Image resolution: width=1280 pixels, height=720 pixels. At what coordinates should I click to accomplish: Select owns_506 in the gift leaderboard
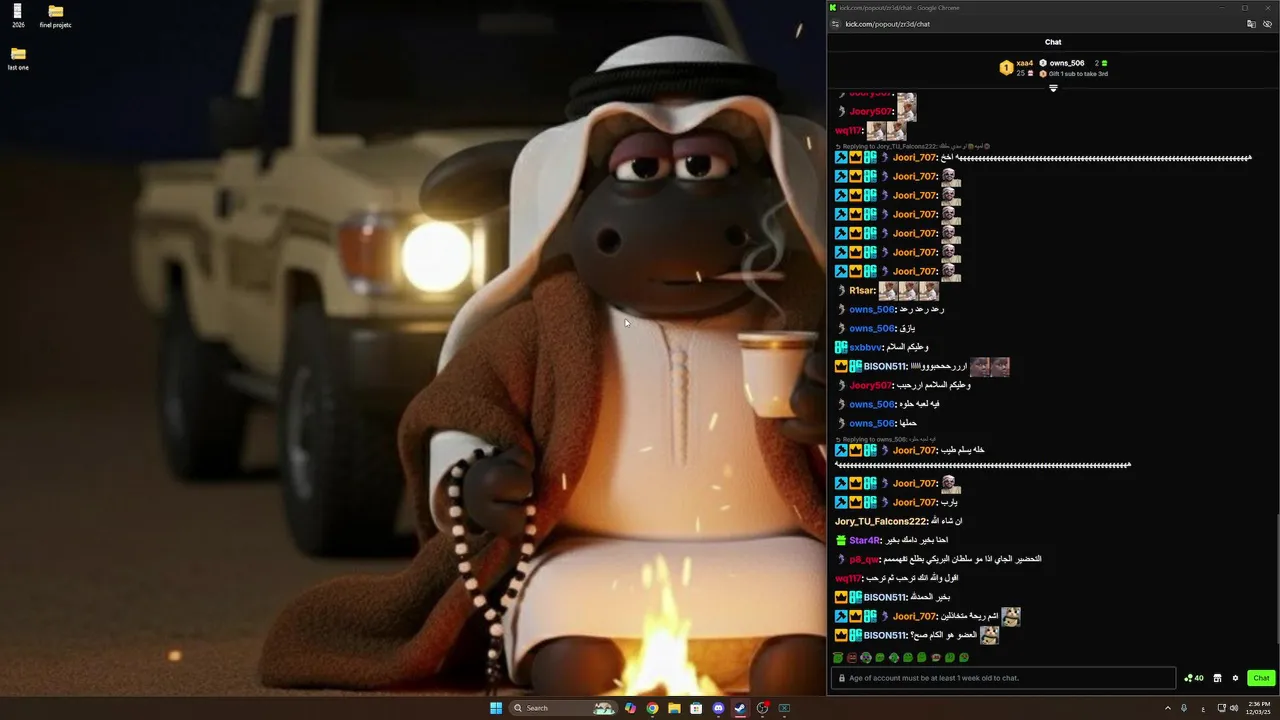point(1067,63)
